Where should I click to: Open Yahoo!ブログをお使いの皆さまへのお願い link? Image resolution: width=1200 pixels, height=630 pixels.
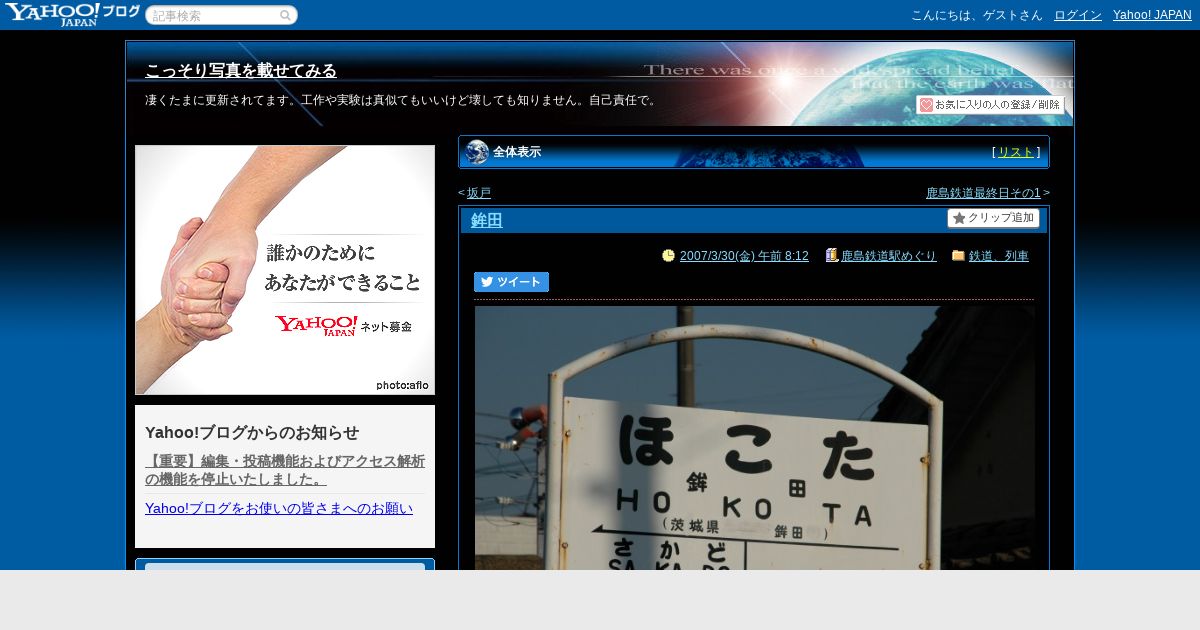coord(279,508)
